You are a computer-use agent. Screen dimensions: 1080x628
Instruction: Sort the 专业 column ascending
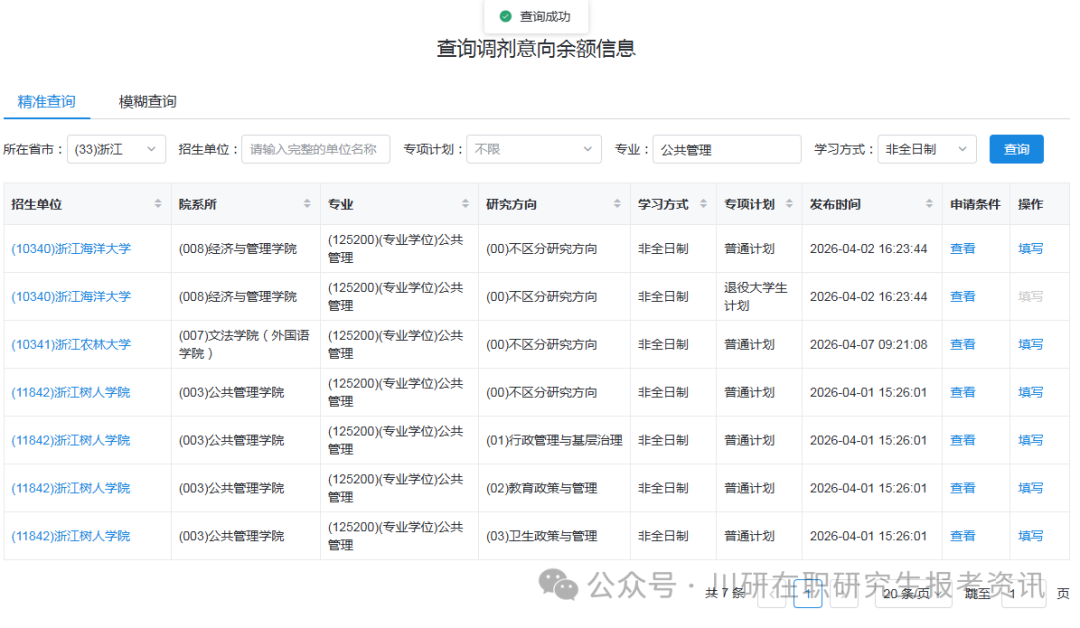[x=467, y=203]
